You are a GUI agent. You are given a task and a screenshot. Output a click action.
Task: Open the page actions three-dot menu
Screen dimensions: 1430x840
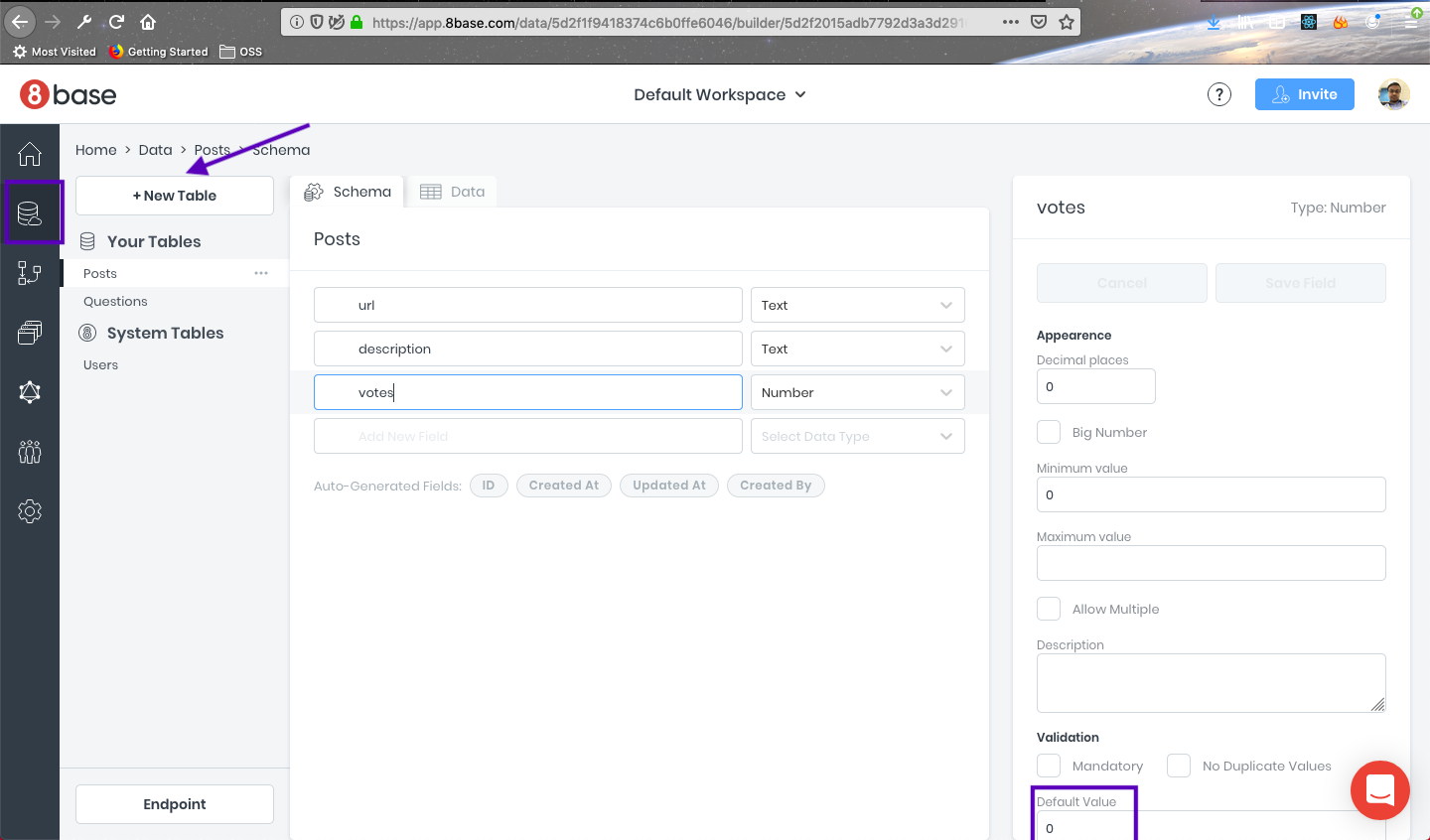click(1011, 22)
